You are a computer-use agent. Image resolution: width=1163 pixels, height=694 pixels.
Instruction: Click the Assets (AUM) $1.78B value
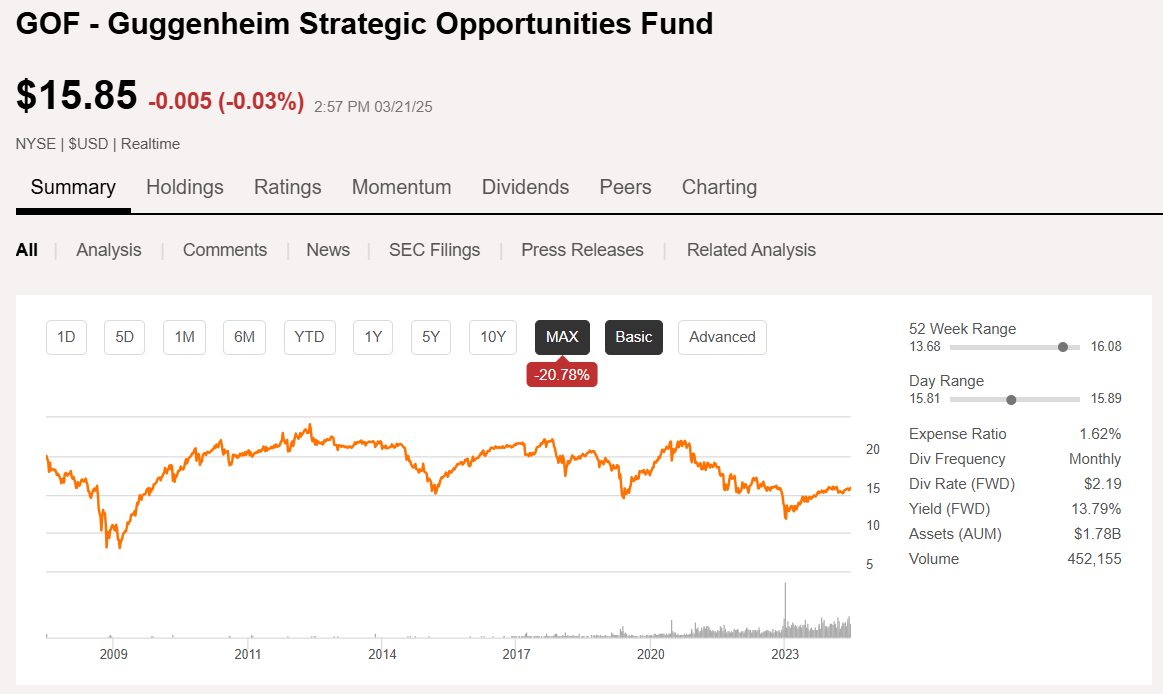coord(1097,534)
